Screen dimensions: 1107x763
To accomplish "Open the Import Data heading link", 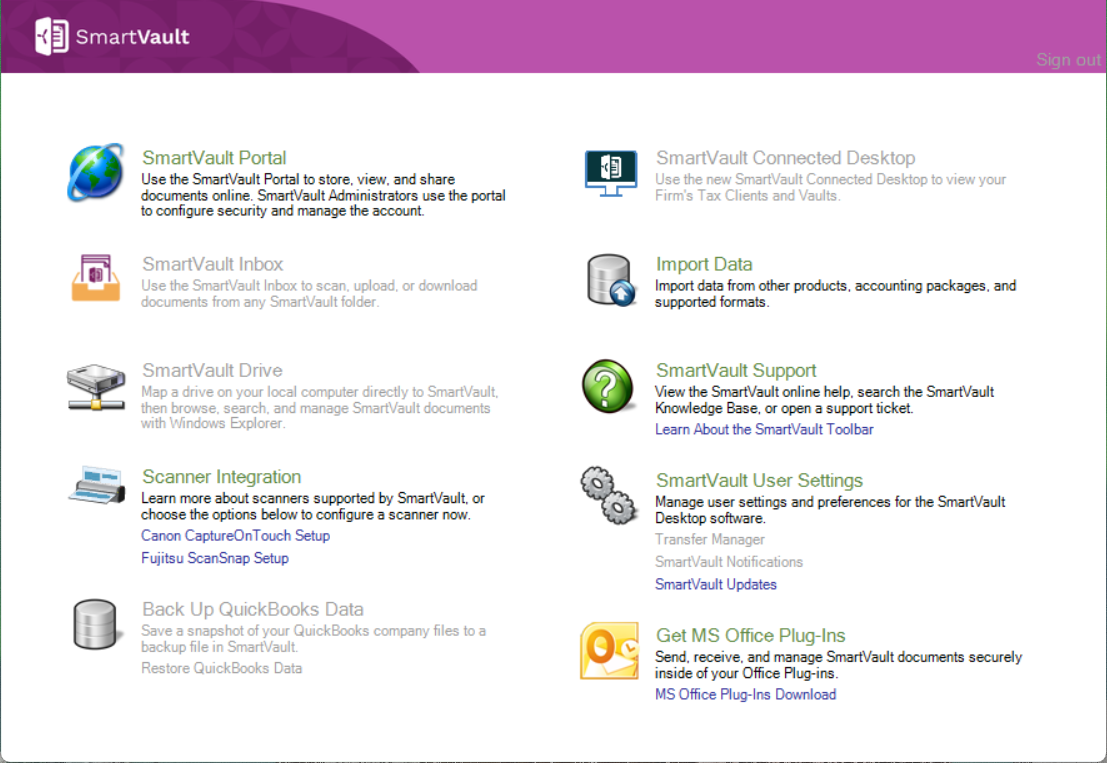I will pos(704,264).
